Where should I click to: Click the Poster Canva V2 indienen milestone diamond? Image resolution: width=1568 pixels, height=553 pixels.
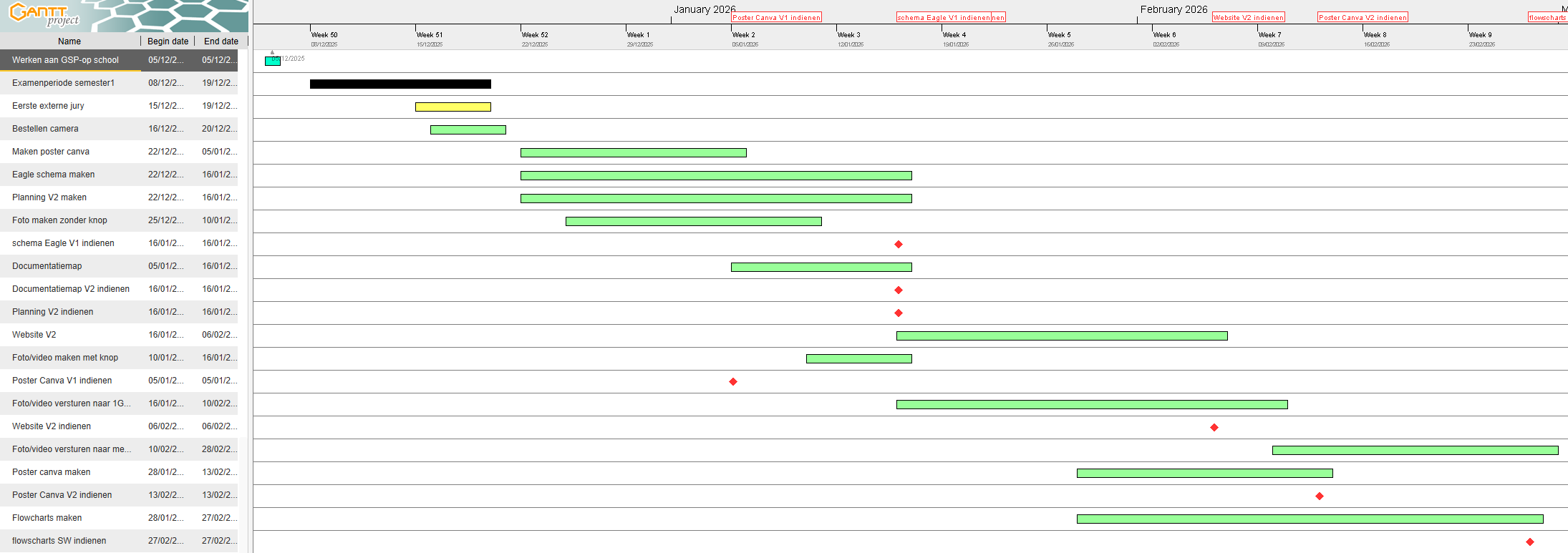pos(1320,496)
